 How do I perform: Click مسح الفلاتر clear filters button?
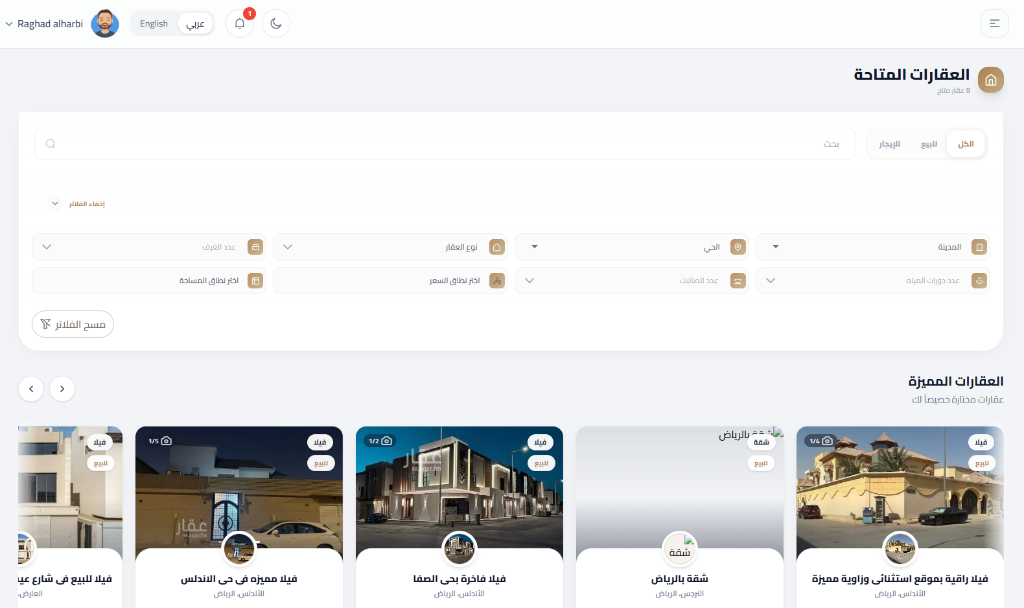(x=72, y=324)
